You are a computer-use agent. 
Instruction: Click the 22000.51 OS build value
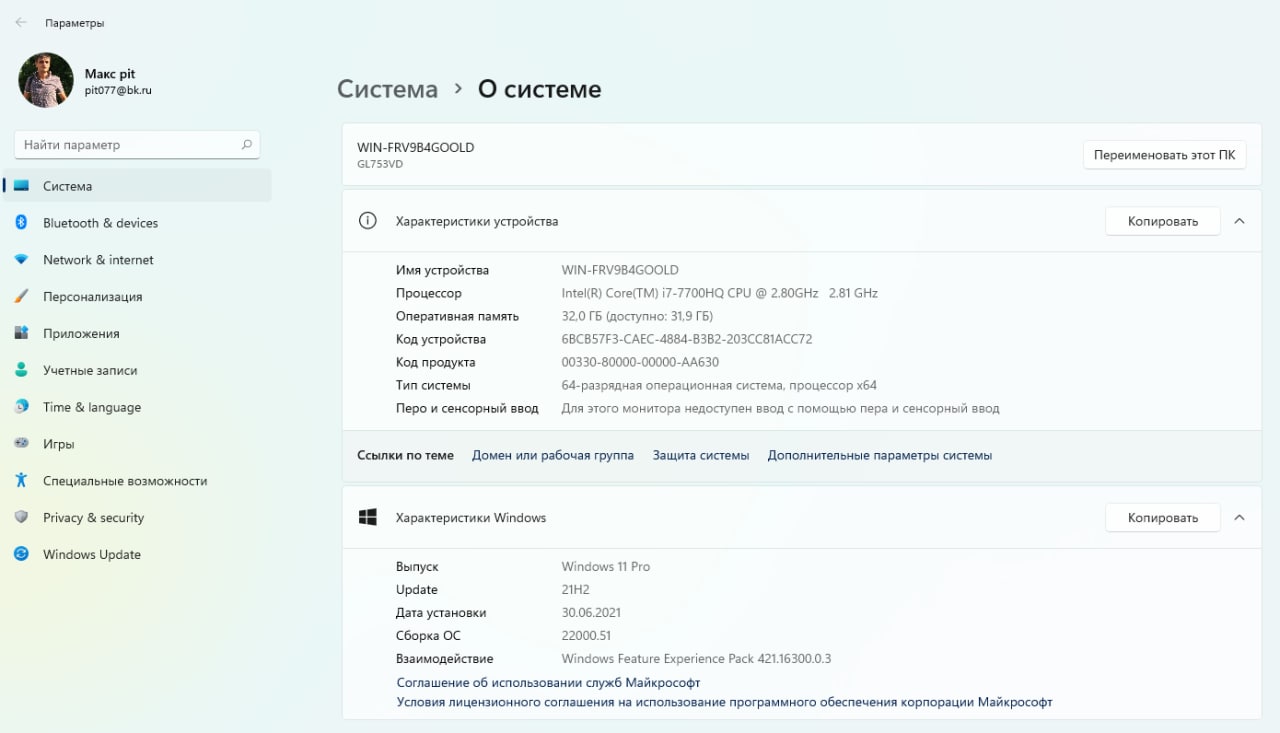click(586, 635)
